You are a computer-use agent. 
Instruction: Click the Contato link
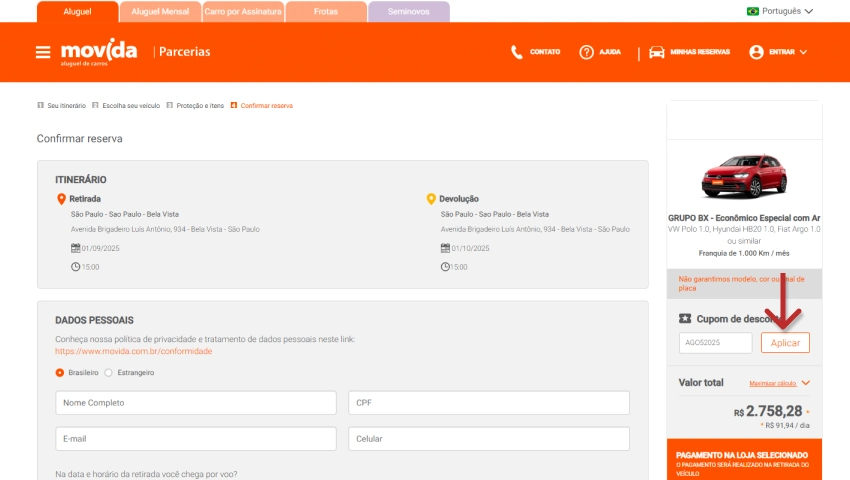click(545, 52)
